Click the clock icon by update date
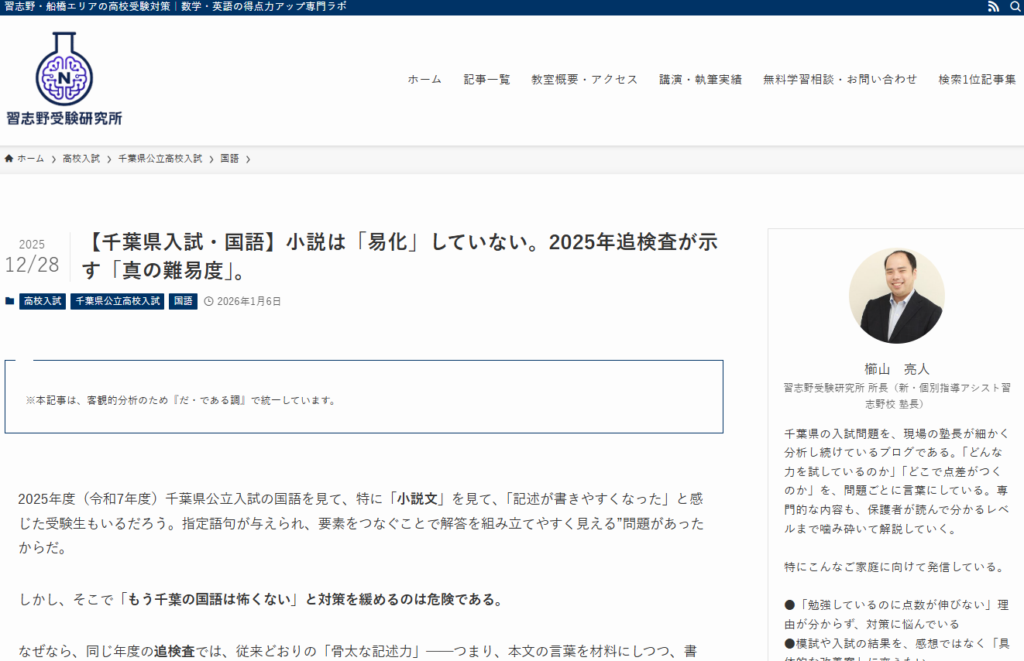The image size is (1024, 661). coord(208,301)
